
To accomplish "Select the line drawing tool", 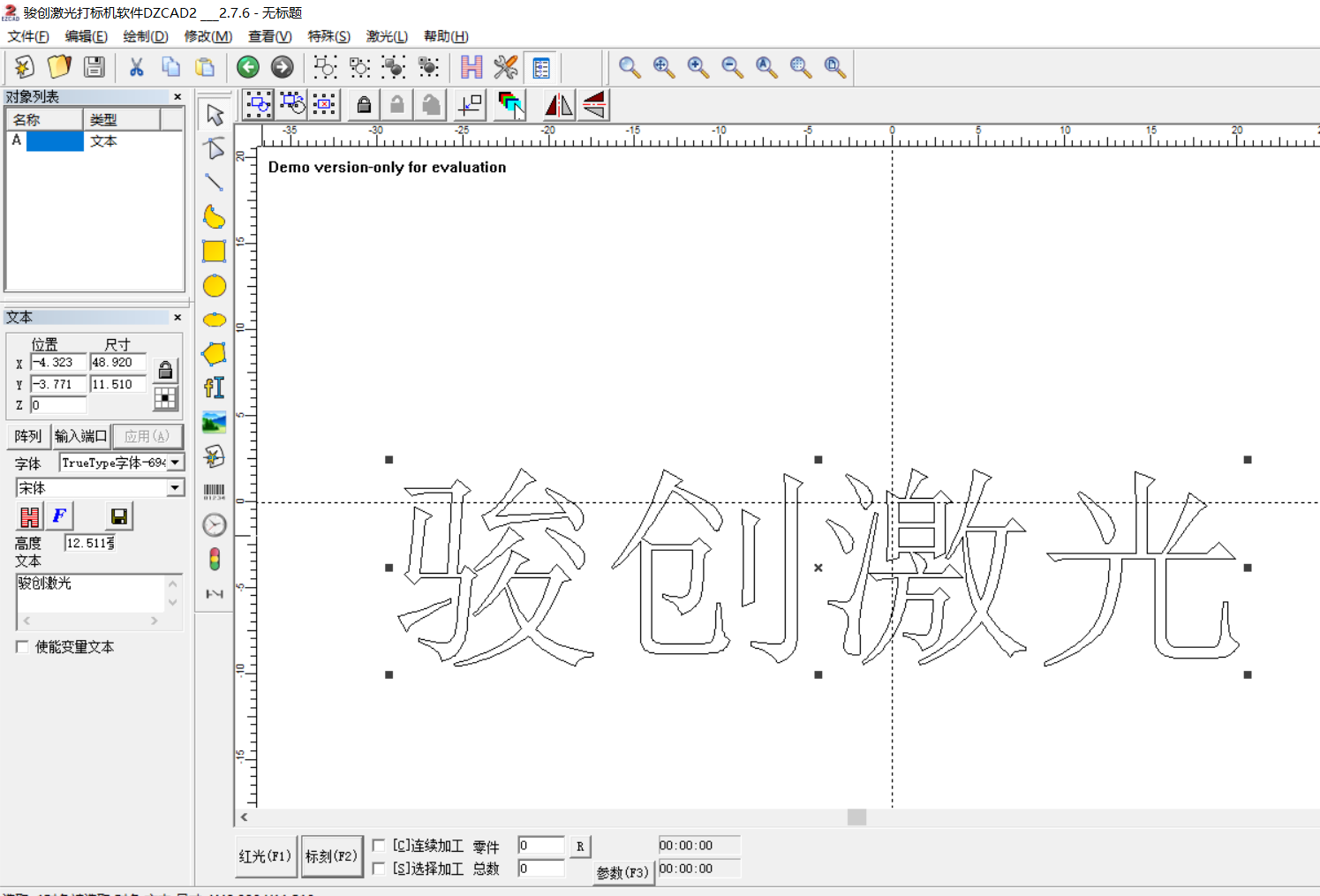I will pyautogui.click(x=215, y=183).
